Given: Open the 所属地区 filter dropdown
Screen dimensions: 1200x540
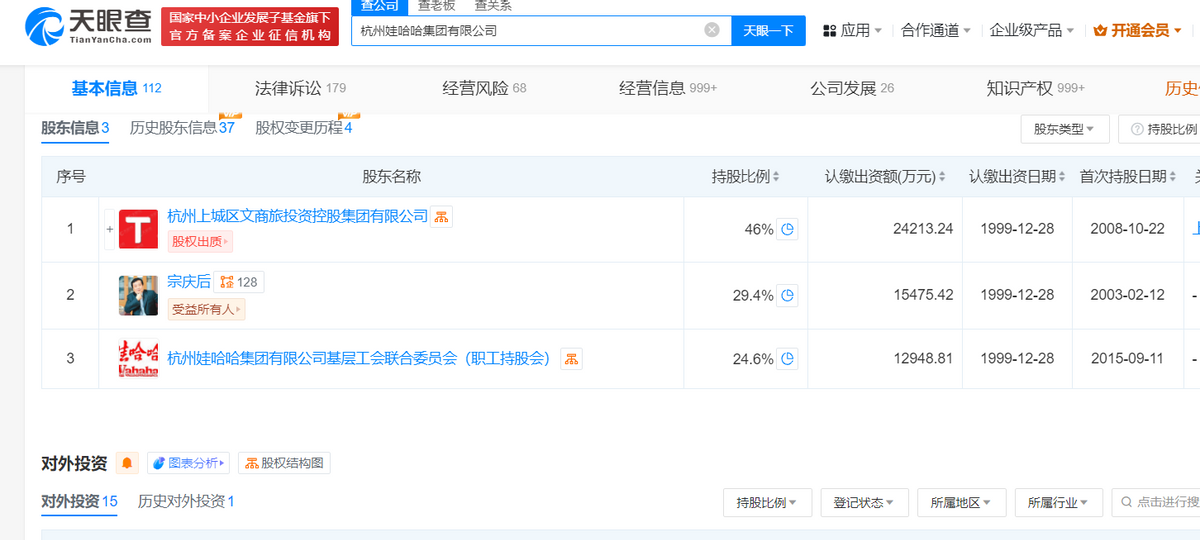Looking at the screenshot, I should click(x=961, y=502).
